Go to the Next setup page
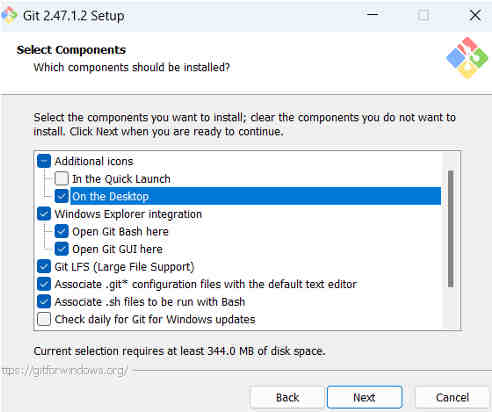The height and width of the screenshot is (412, 492). pos(364,397)
